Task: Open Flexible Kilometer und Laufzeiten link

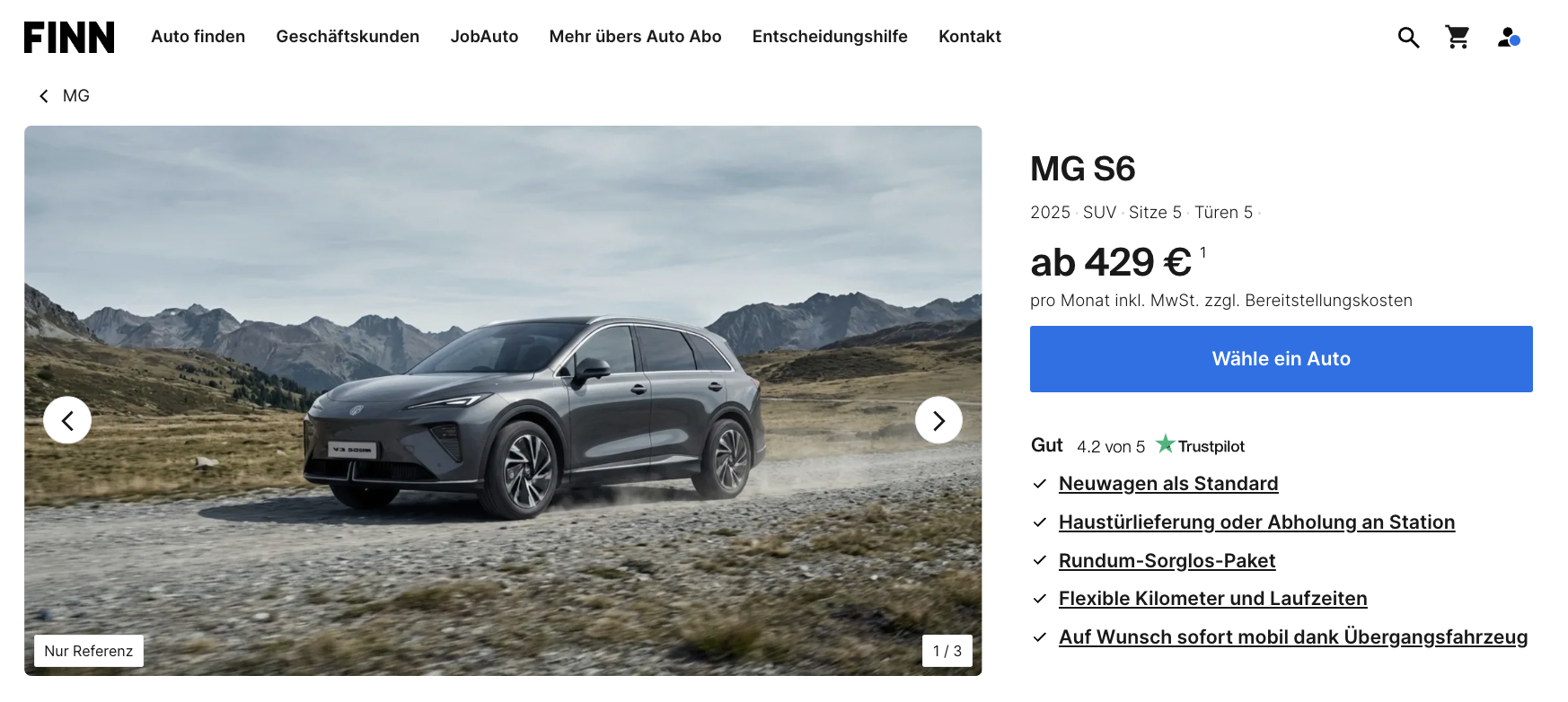Action: click(x=1212, y=599)
